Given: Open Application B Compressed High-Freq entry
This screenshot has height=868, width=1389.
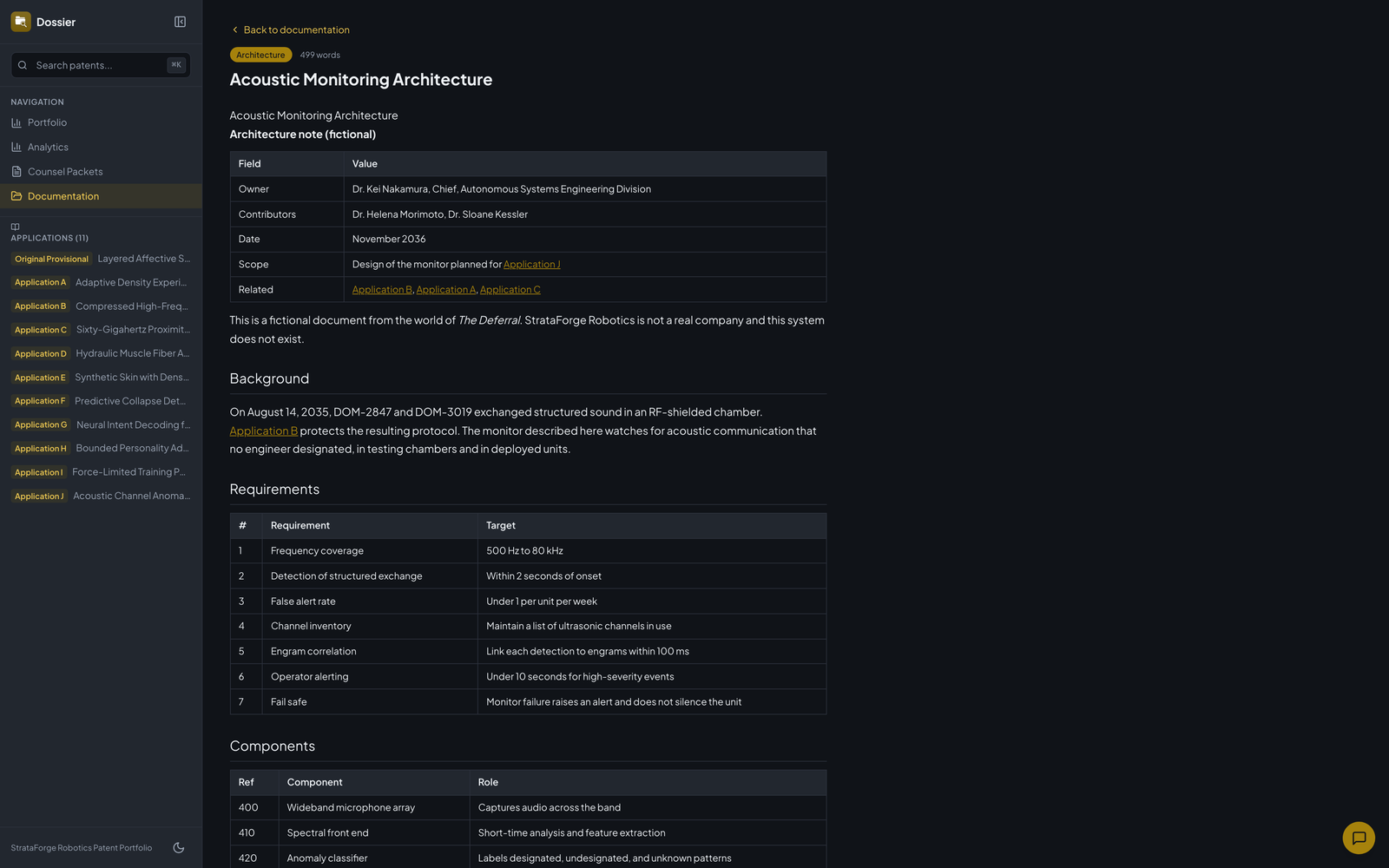Looking at the screenshot, I should (x=101, y=306).
